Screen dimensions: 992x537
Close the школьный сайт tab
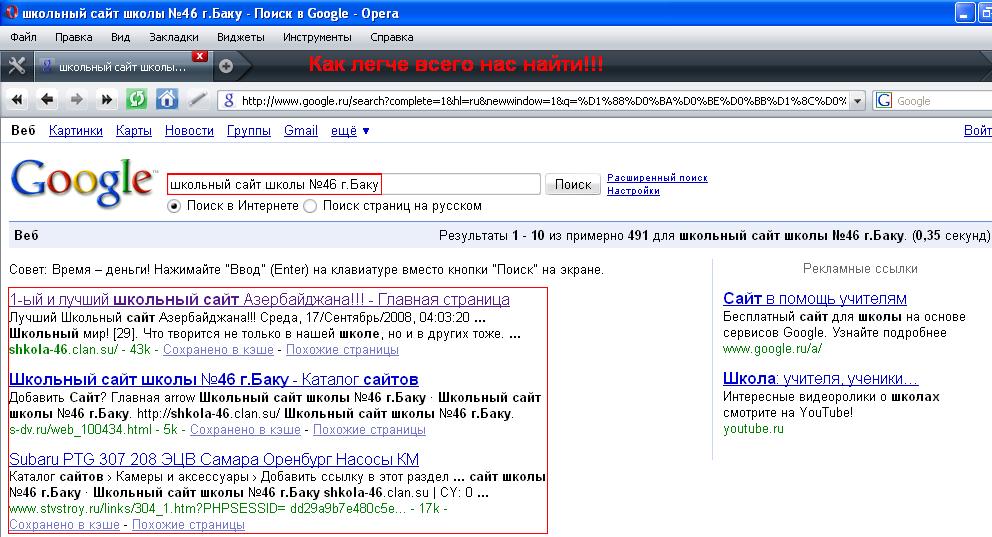pyautogui.click(x=199, y=56)
